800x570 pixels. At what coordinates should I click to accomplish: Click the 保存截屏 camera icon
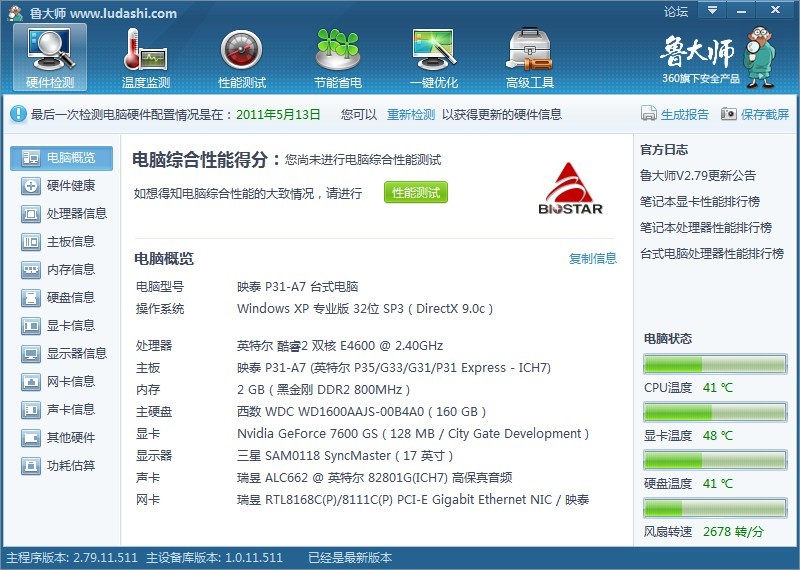tap(729, 114)
